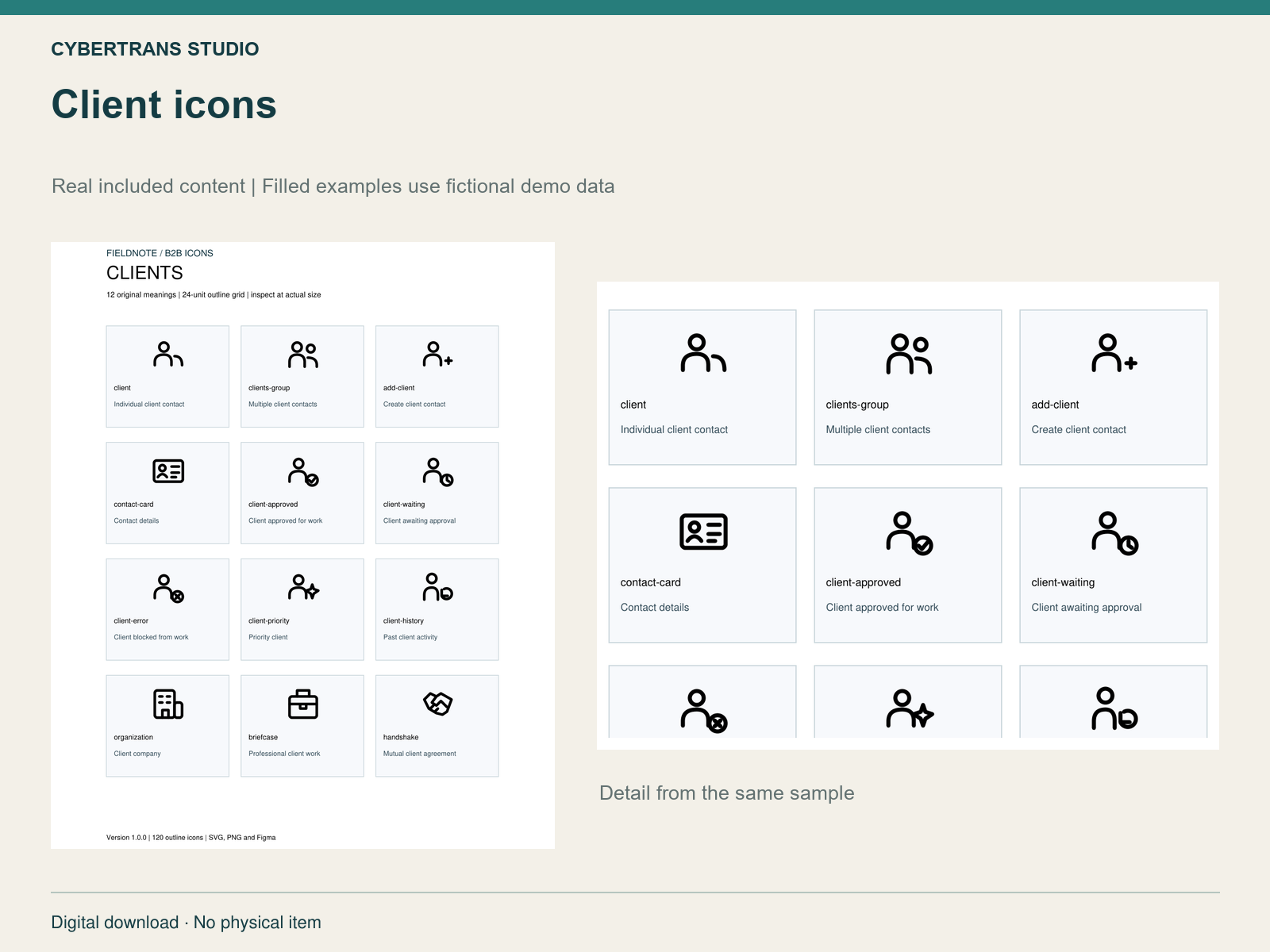Click the "Client icons" page heading

point(164,105)
